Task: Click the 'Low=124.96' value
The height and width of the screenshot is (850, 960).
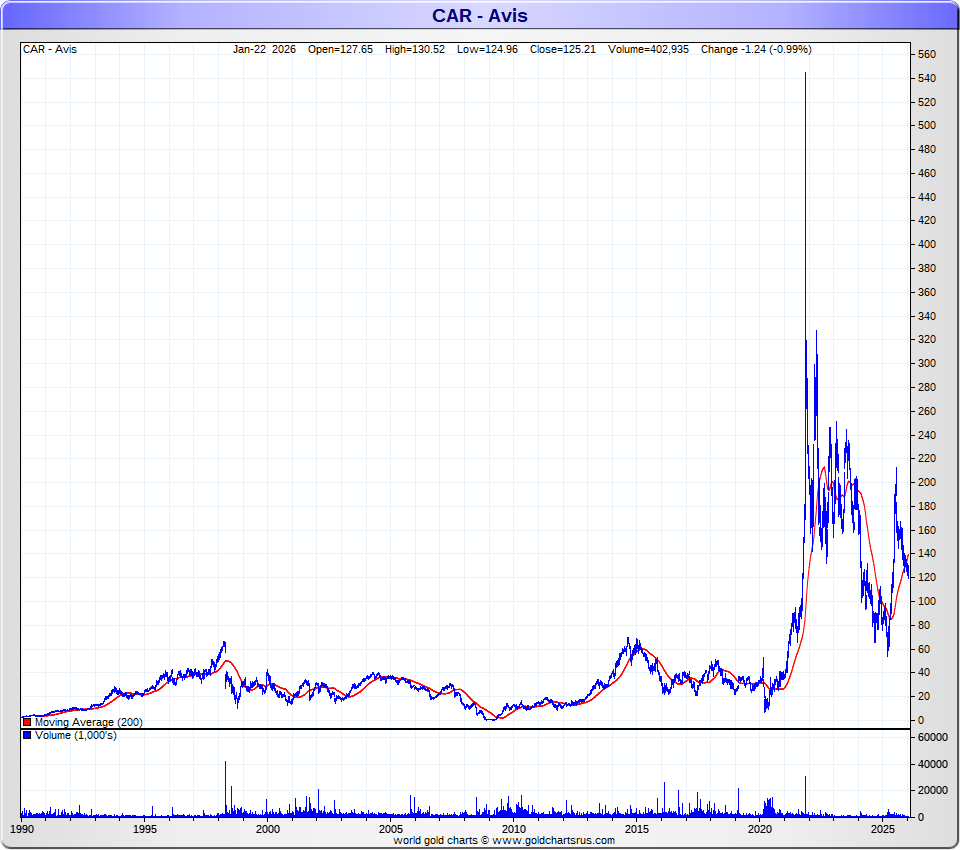Action: pyautogui.click(x=487, y=49)
